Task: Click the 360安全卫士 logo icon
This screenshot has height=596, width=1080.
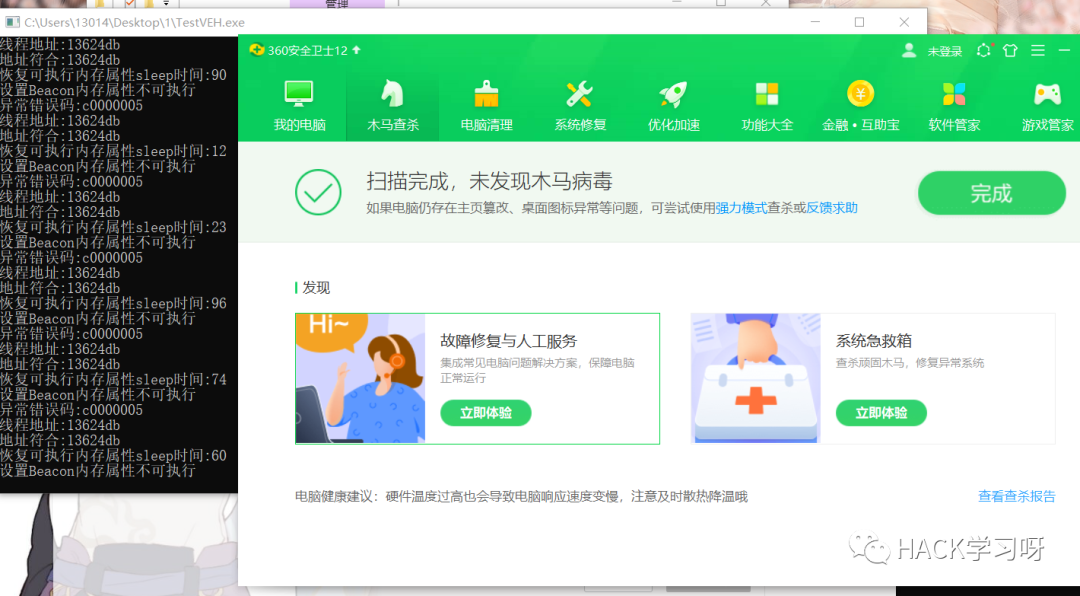Action: pyautogui.click(x=257, y=50)
